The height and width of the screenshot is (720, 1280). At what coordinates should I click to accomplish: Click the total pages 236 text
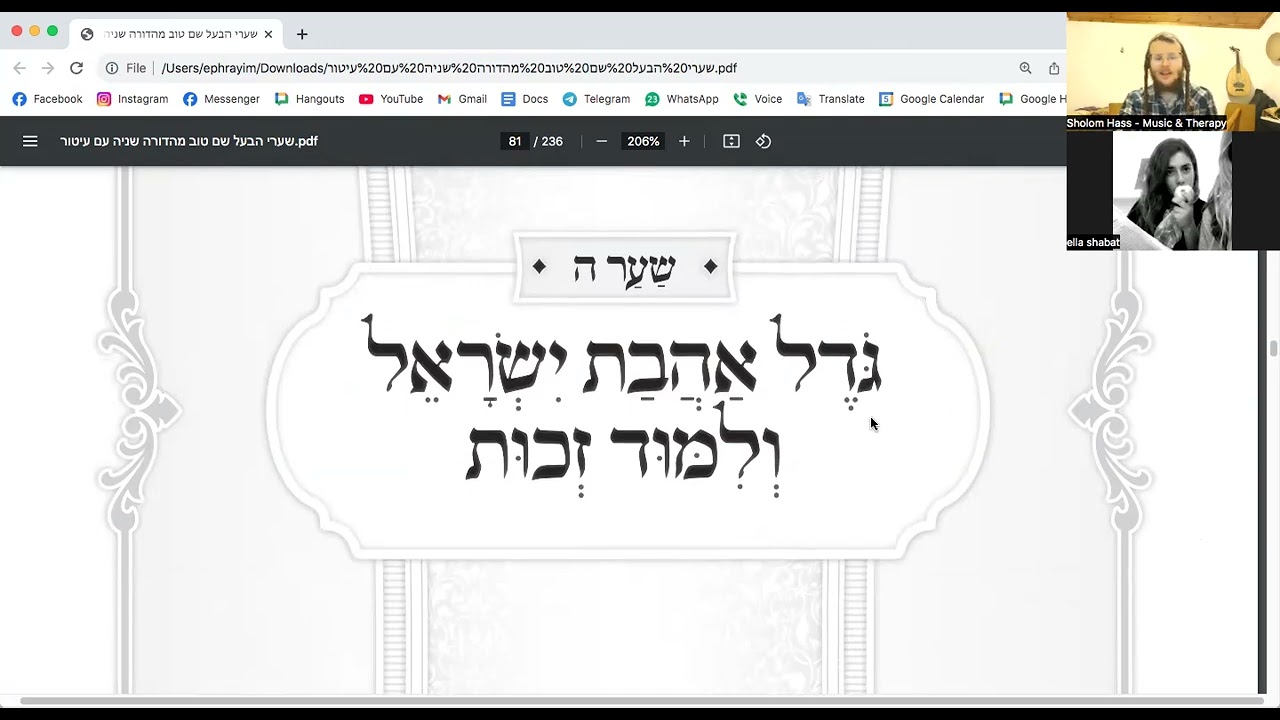click(x=552, y=141)
